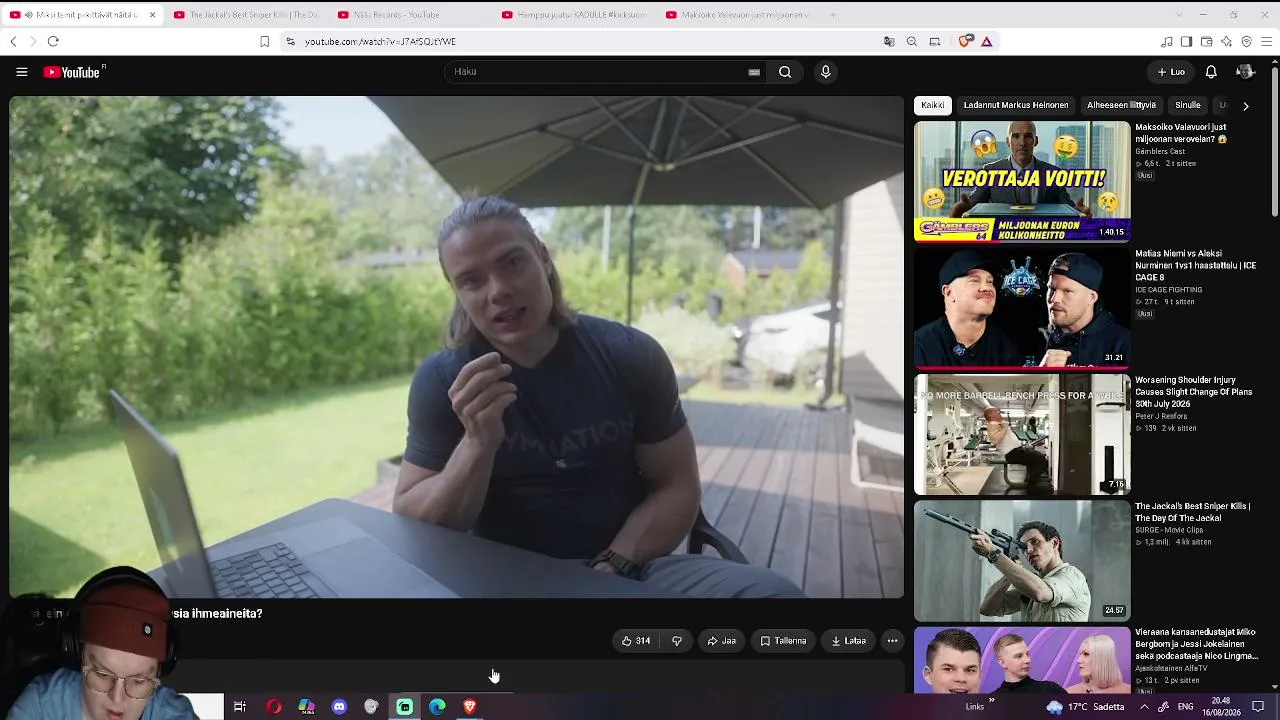Start voice search with the microphone icon
The width and height of the screenshot is (1280, 720).
(825, 72)
